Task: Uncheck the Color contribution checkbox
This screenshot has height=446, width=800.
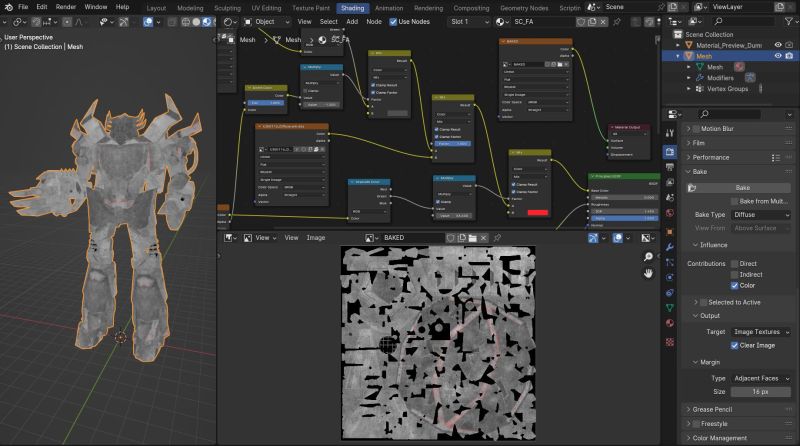Action: (735, 286)
